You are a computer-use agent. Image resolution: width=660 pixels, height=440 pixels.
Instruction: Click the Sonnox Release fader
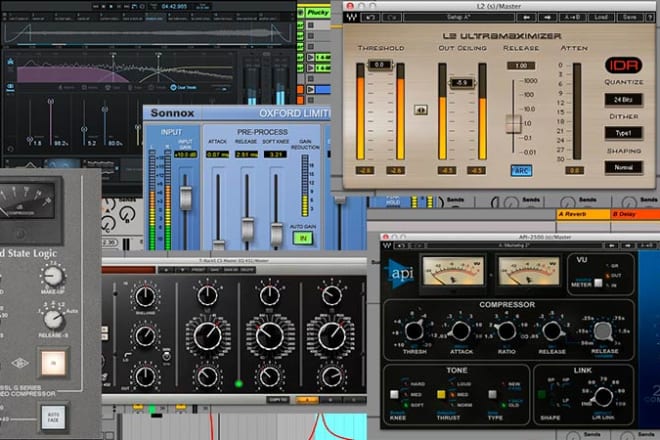point(247,229)
